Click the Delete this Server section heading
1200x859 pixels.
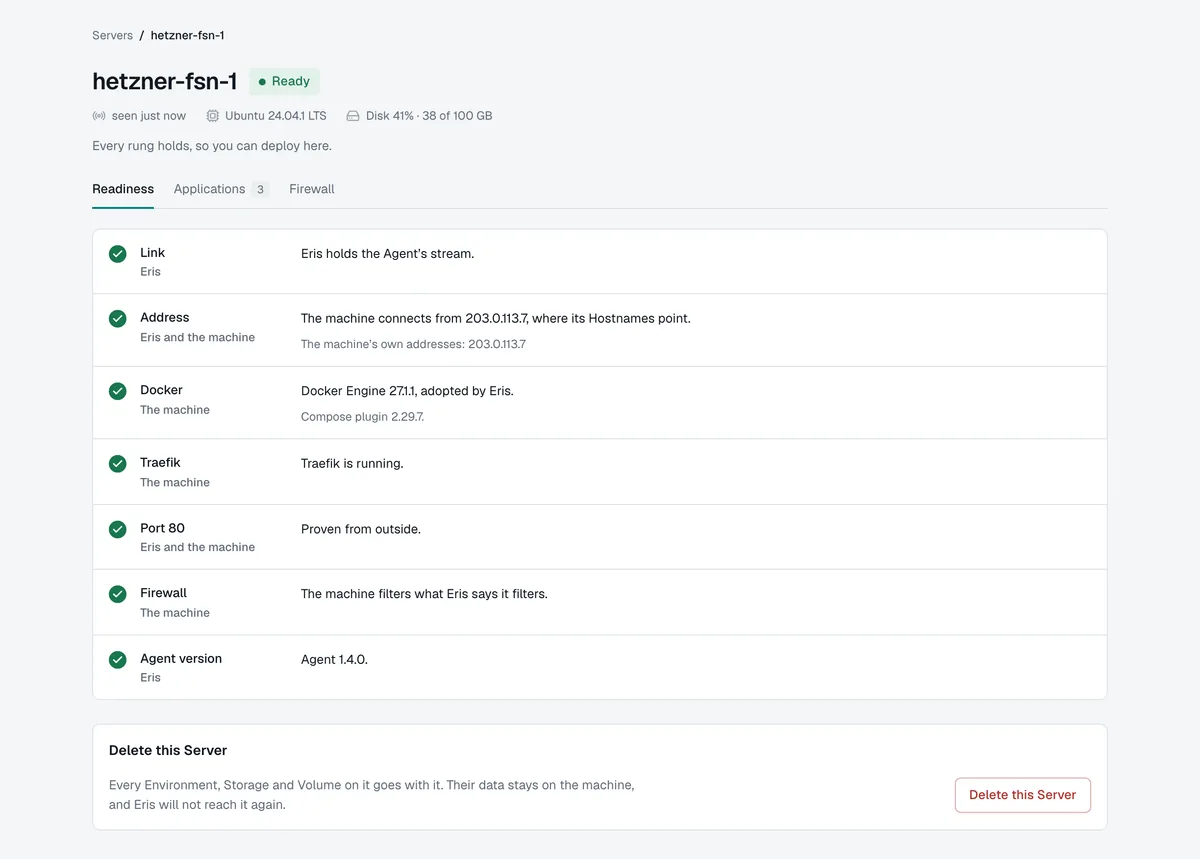(168, 750)
